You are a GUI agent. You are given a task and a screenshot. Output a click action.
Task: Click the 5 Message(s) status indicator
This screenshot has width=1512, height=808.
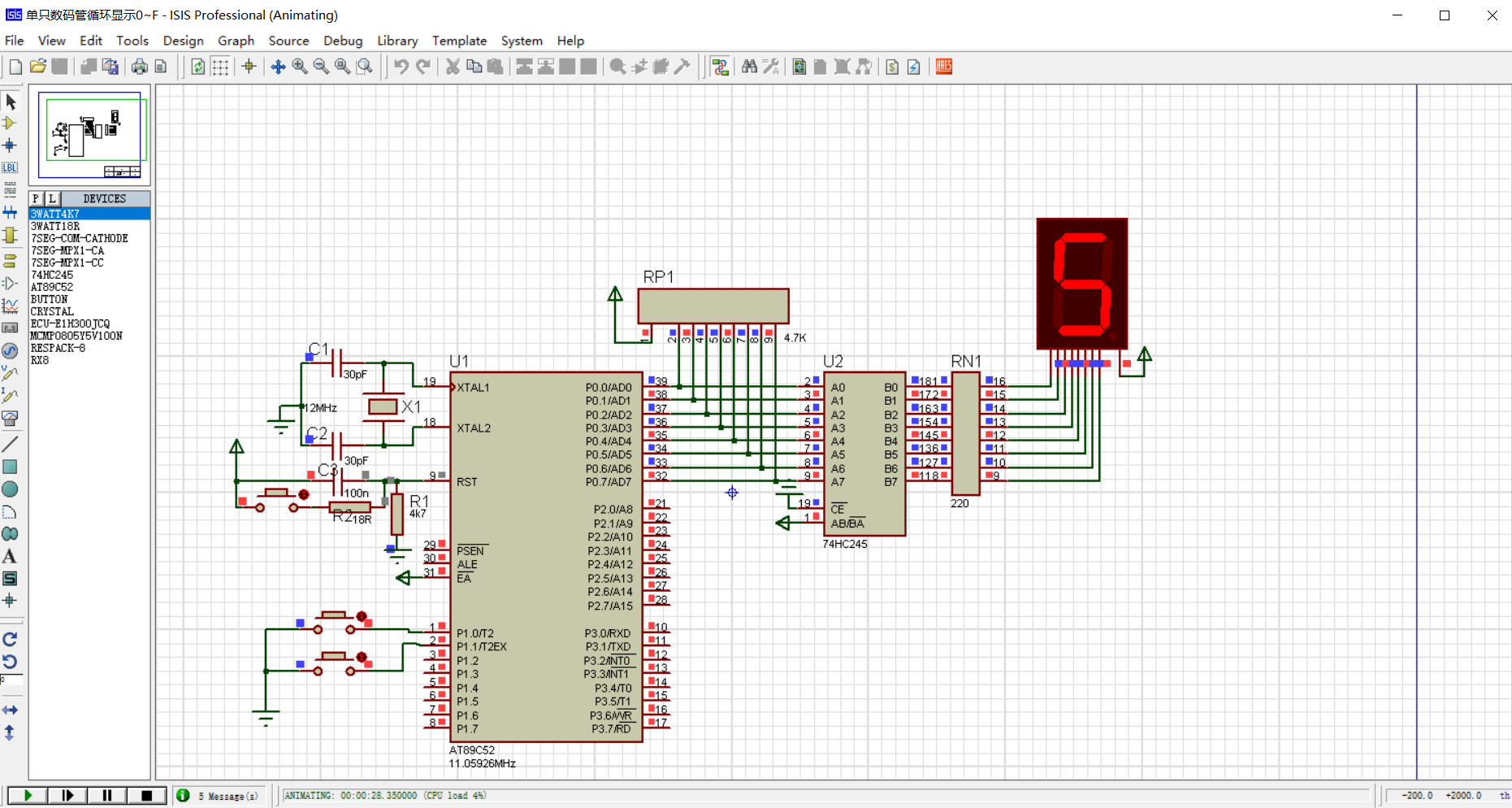pyautogui.click(x=219, y=796)
